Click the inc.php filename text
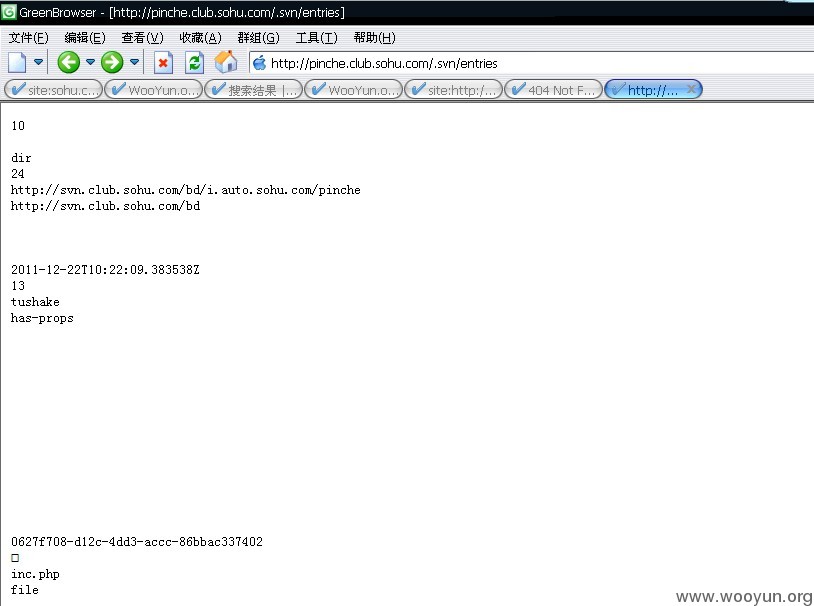The height and width of the screenshot is (606, 814). tap(35, 574)
